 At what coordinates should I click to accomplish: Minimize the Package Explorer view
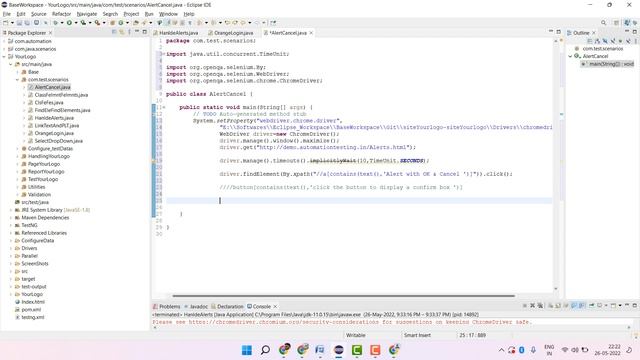click(x=137, y=32)
